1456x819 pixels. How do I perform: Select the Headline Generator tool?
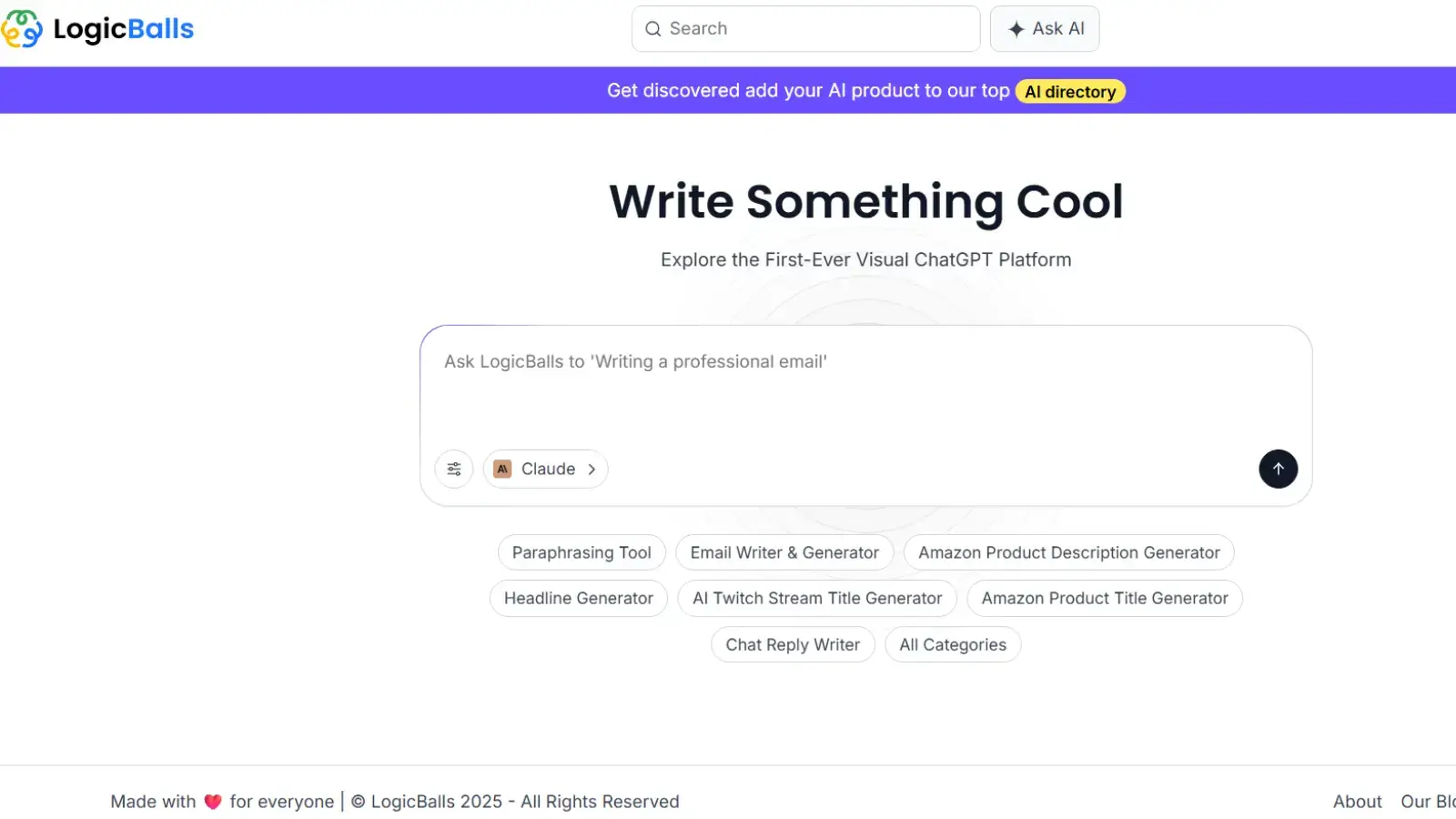[x=579, y=598]
